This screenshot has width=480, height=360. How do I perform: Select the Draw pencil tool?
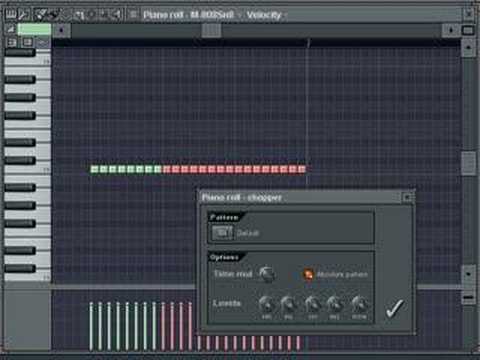tap(40, 14)
